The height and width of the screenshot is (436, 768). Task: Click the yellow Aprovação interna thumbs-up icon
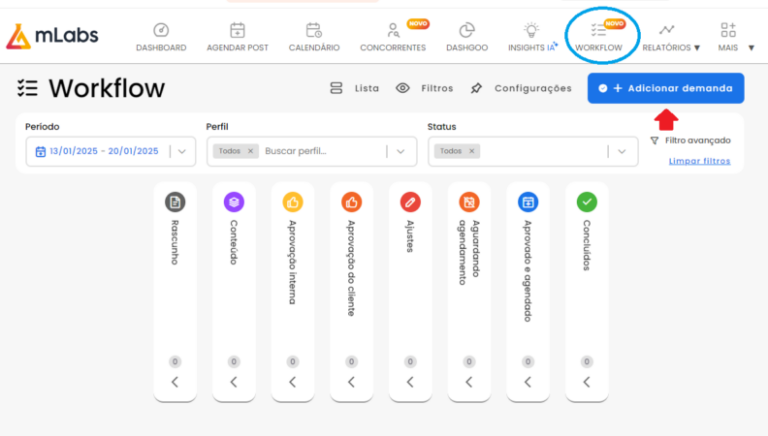(292, 202)
